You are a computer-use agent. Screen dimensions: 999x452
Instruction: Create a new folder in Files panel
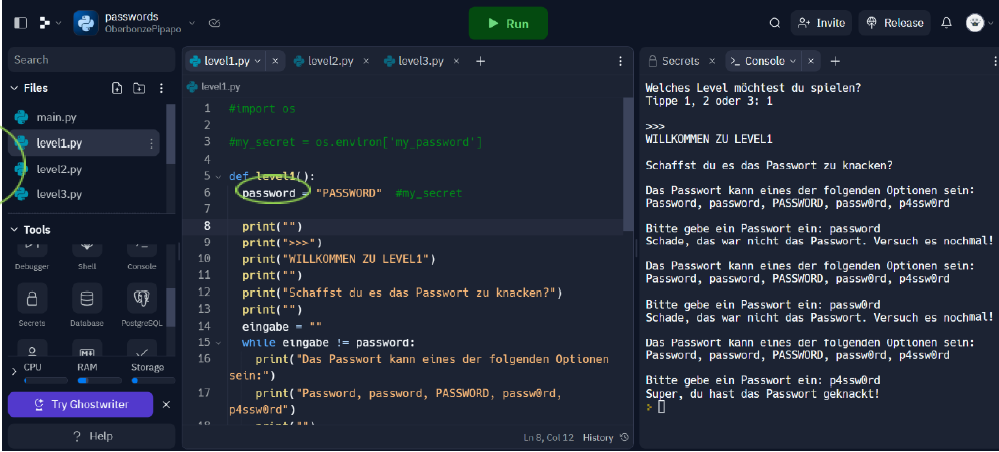[x=139, y=88]
